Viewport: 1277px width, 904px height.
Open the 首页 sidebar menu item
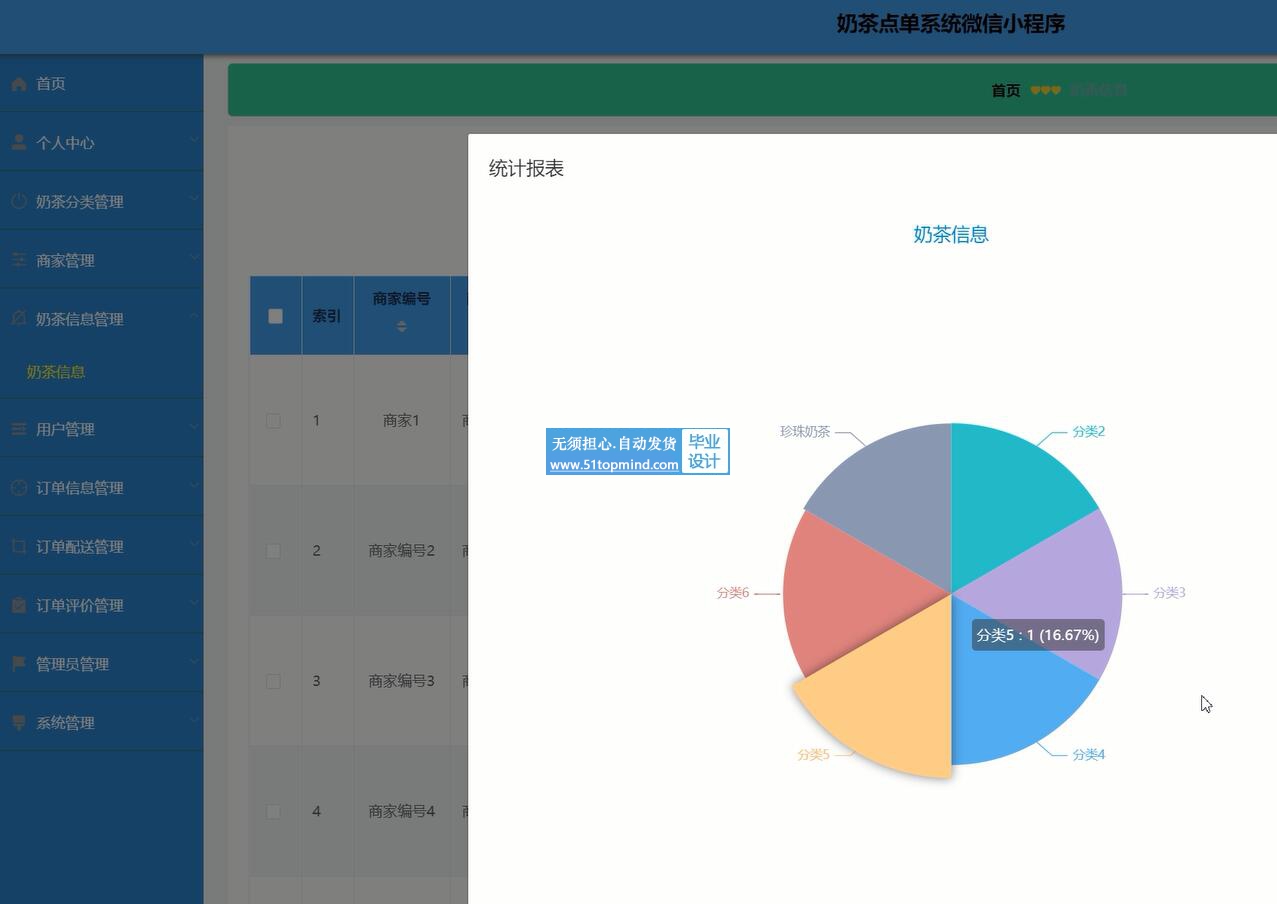(101, 84)
